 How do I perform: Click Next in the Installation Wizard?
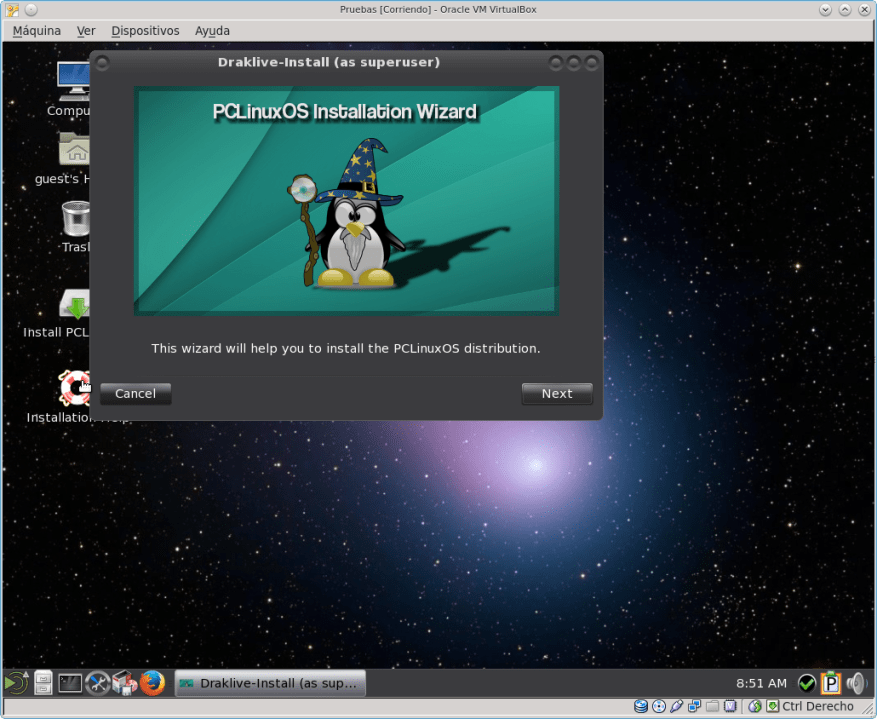(557, 393)
